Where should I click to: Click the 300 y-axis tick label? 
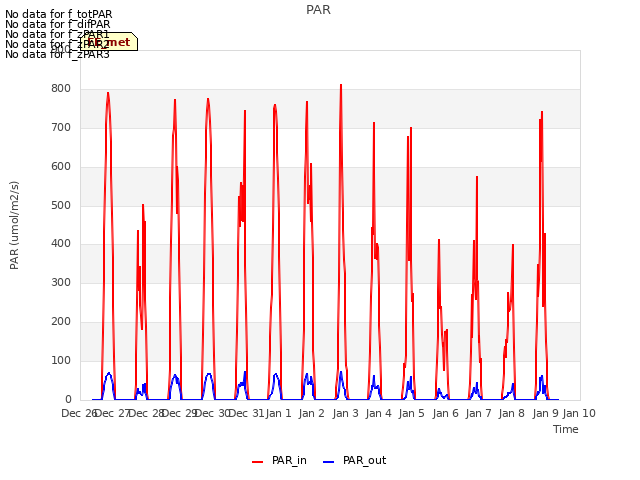pos(61,282)
